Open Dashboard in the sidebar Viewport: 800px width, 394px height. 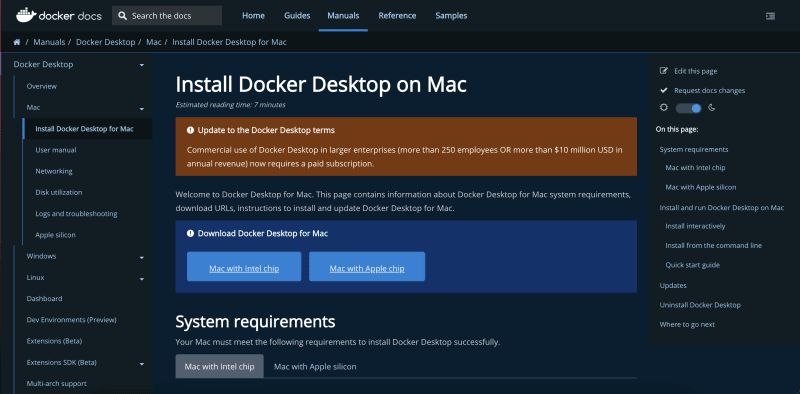pyautogui.click(x=44, y=299)
